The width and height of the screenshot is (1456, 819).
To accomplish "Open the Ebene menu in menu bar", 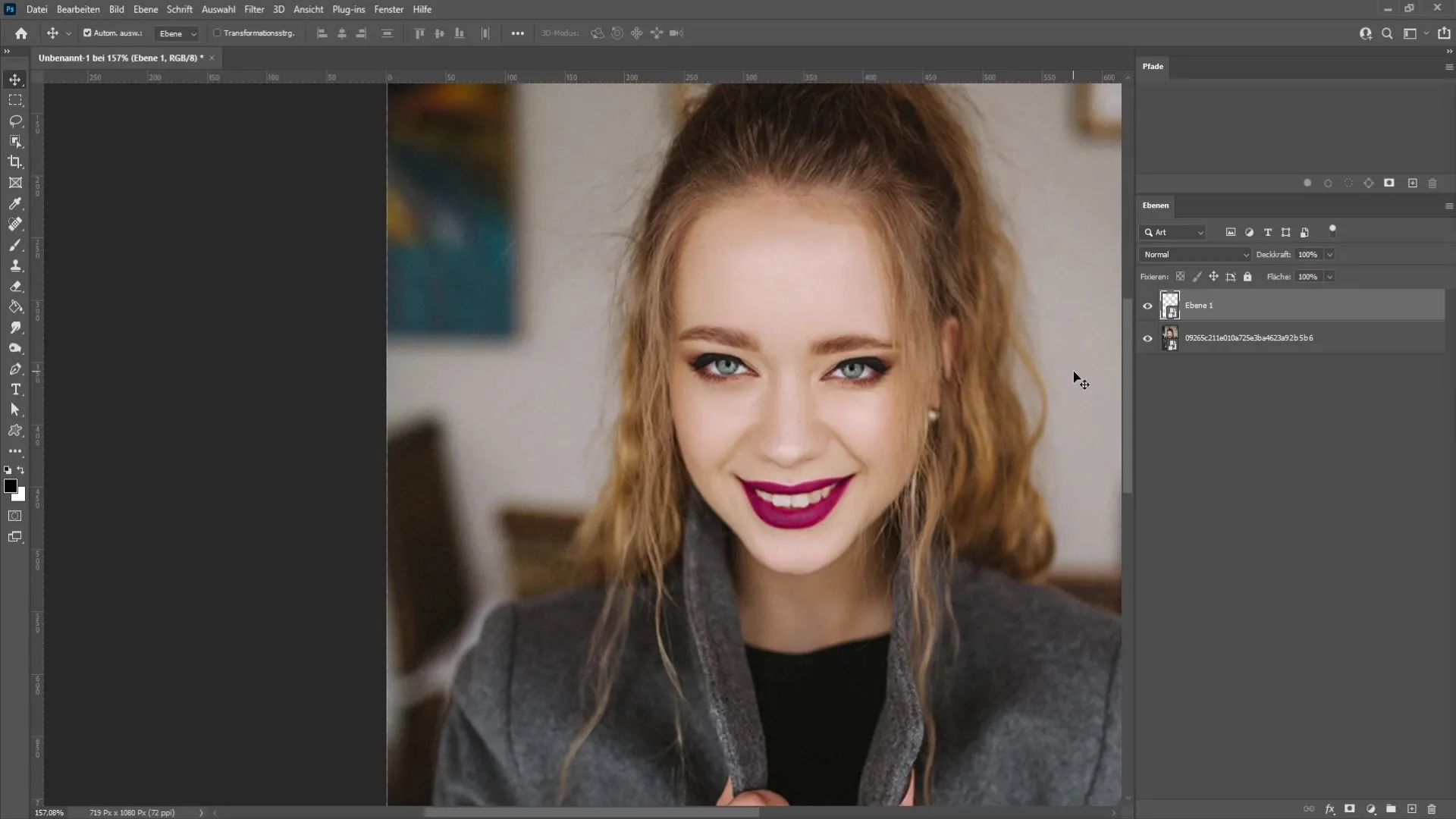I will tap(144, 9).
